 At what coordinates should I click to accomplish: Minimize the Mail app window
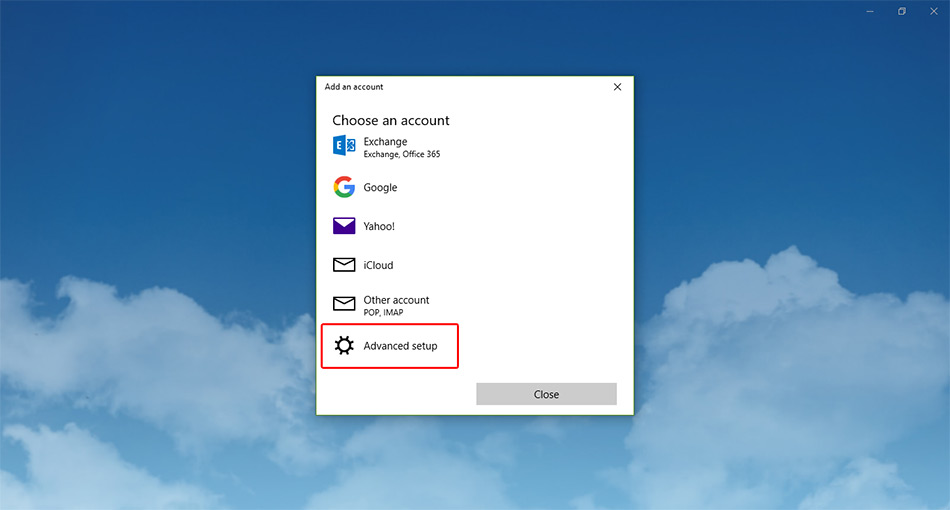coord(870,11)
